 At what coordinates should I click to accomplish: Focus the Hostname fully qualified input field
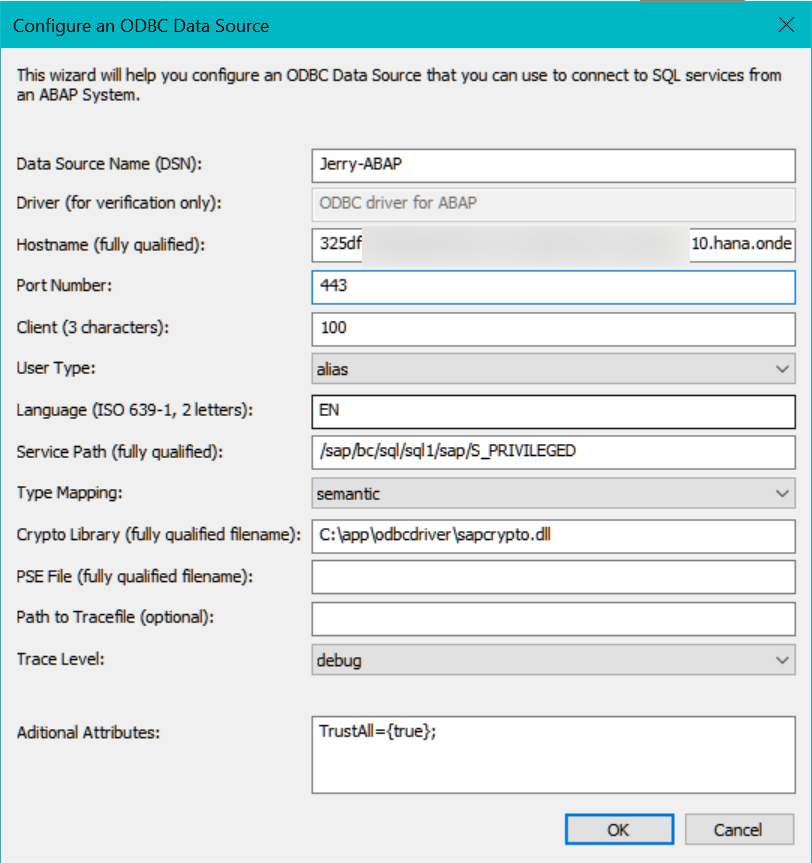click(553, 245)
